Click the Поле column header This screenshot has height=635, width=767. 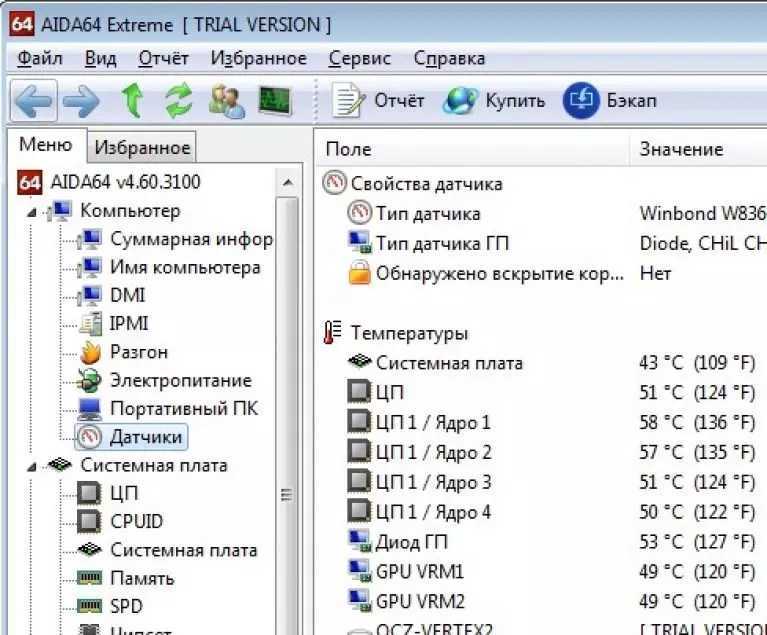[x=472, y=149]
